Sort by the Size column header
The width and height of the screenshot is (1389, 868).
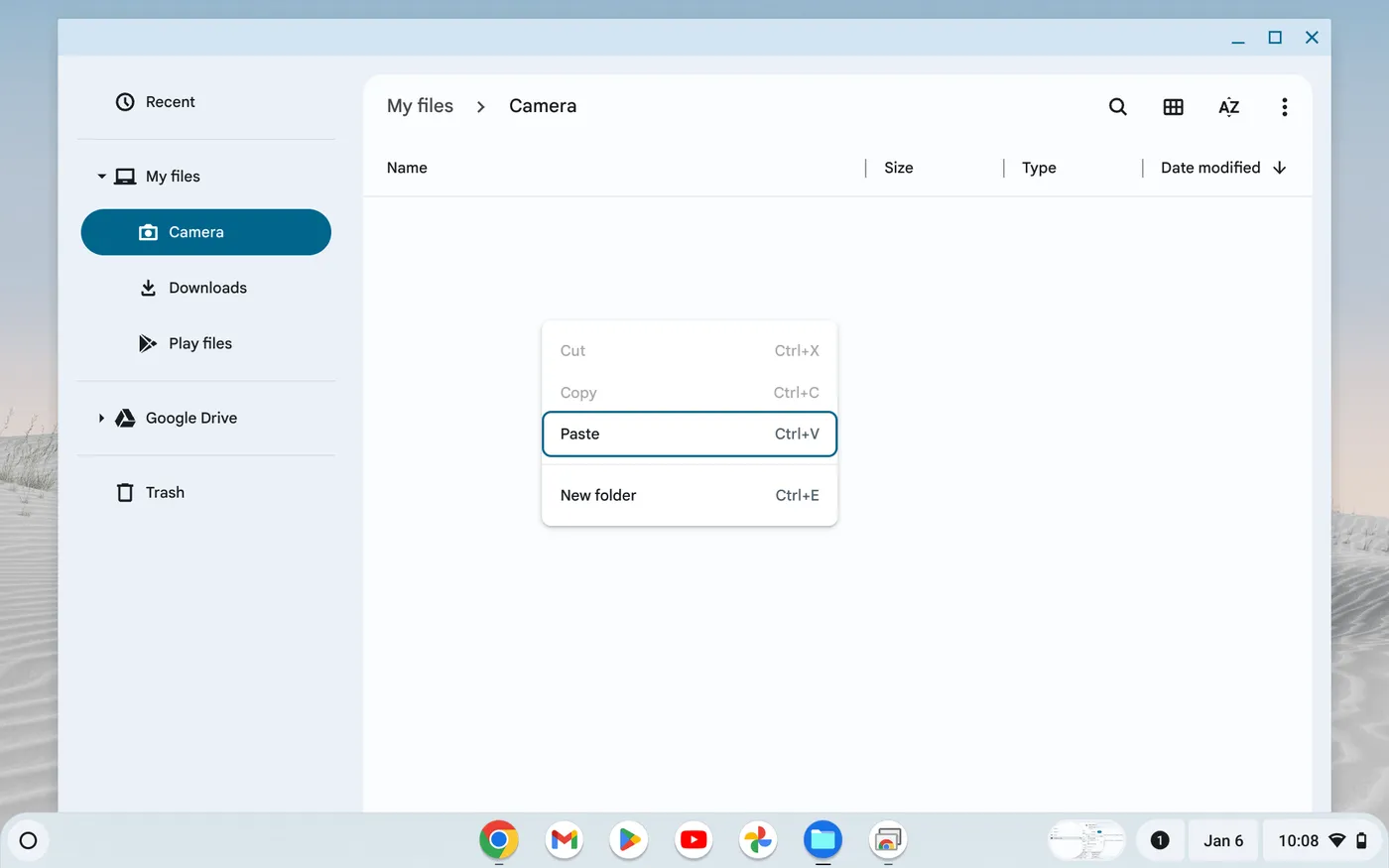click(x=898, y=168)
